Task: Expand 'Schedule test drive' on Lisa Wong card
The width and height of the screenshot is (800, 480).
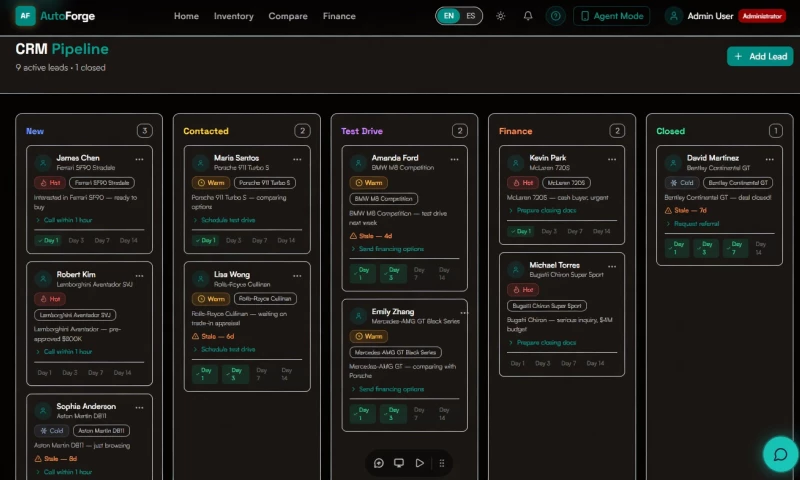Action: 224,349
